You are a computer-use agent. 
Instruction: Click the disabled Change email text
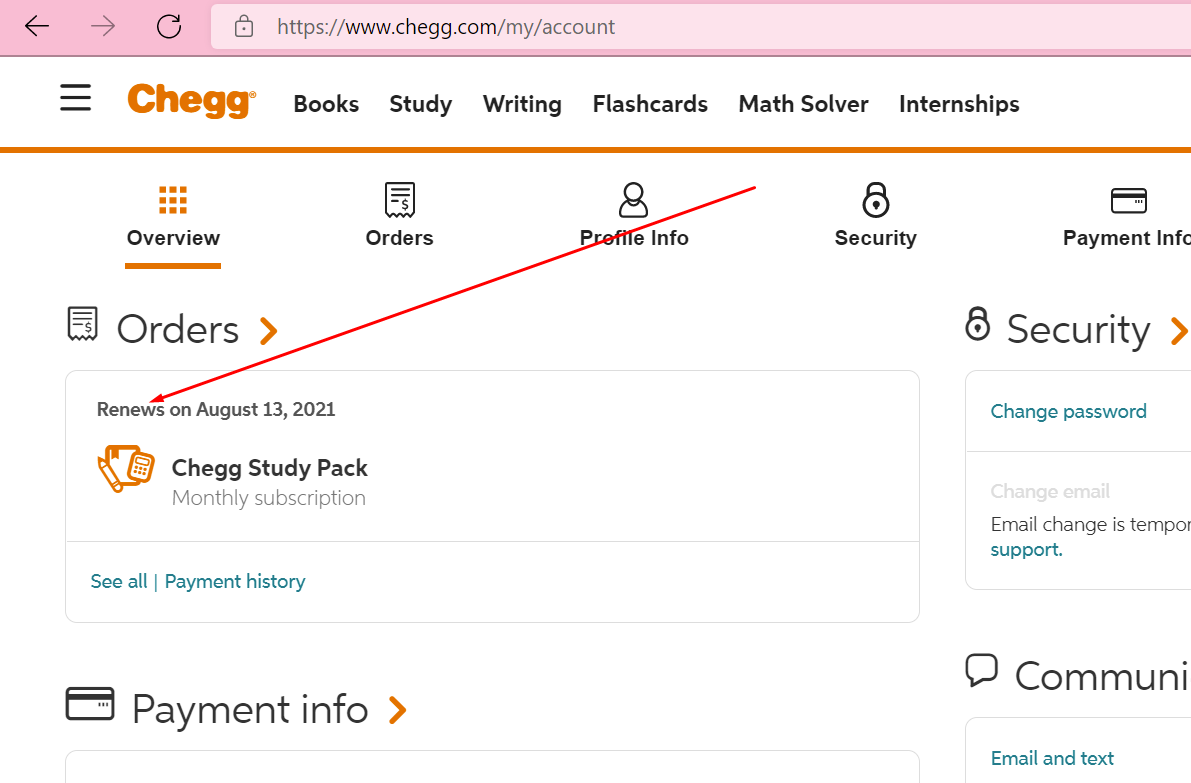pyautogui.click(x=1050, y=491)
